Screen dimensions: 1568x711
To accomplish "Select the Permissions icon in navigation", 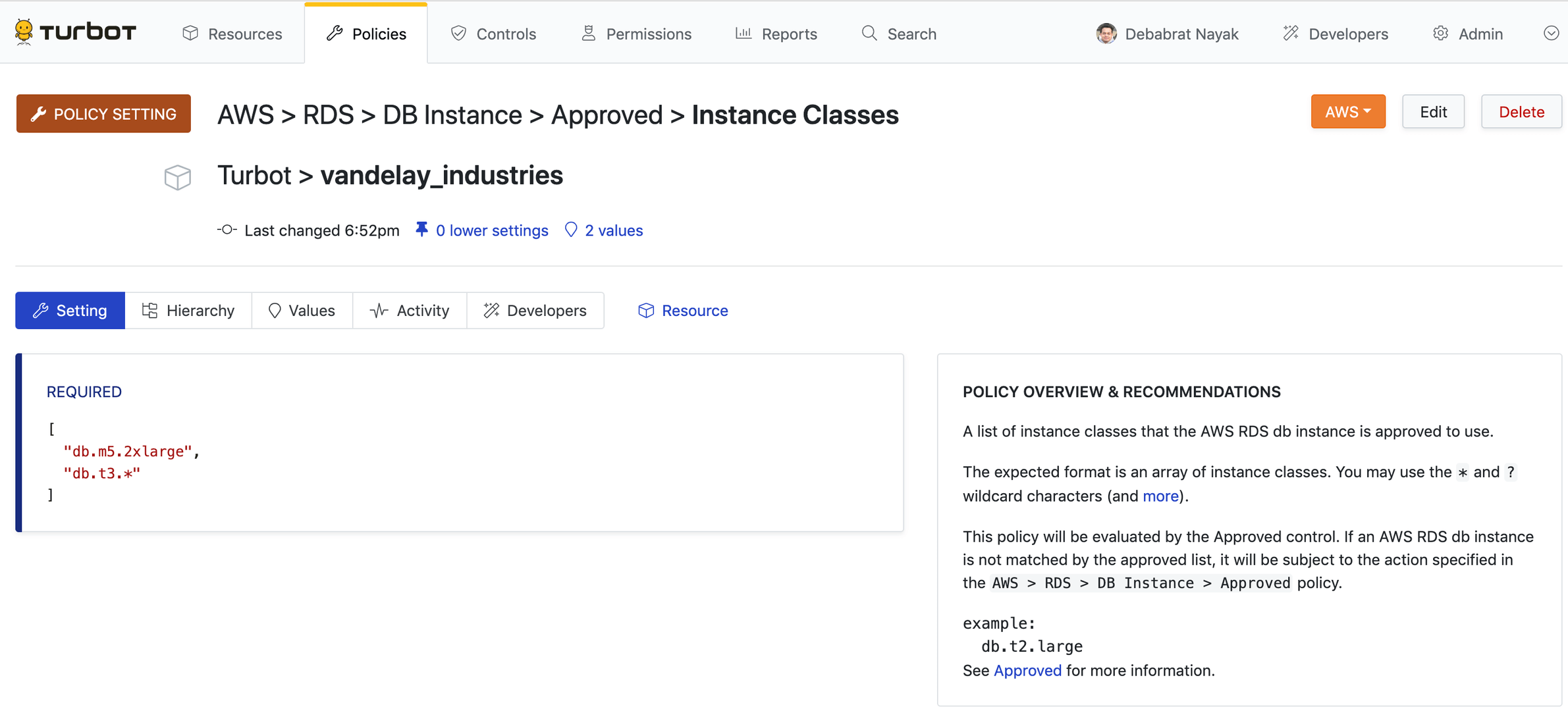I will [588, 33].
